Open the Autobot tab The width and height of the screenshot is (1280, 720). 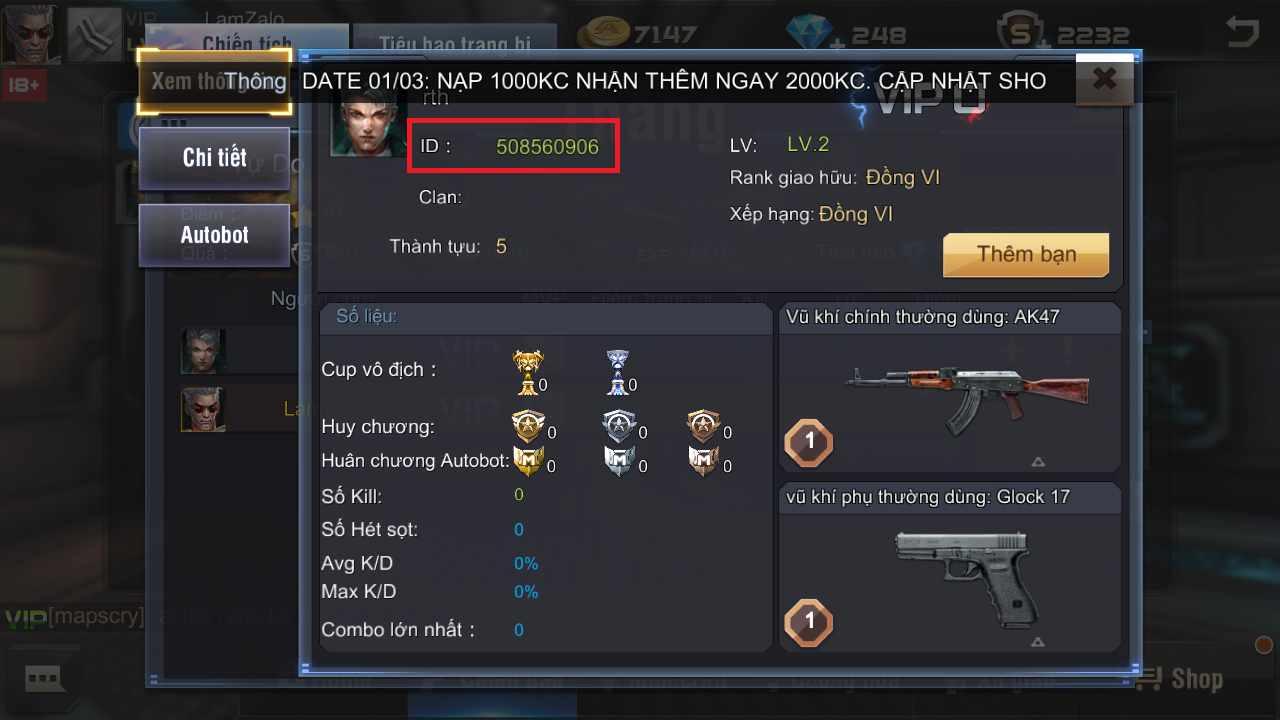coord(214,236)
